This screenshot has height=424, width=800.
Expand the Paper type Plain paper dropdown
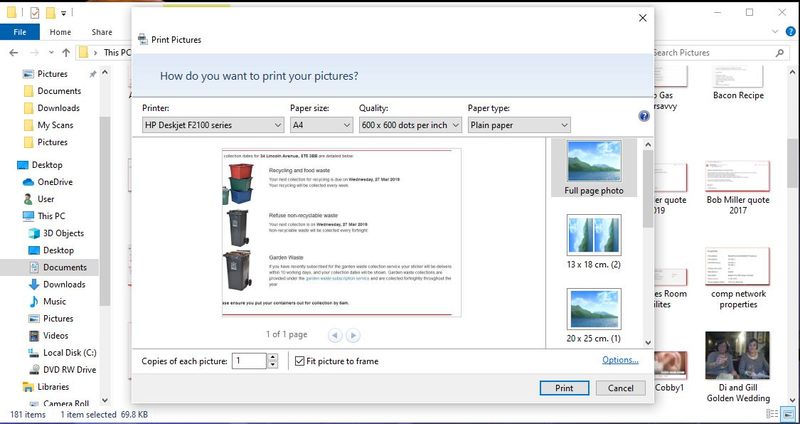click(518, 125)
